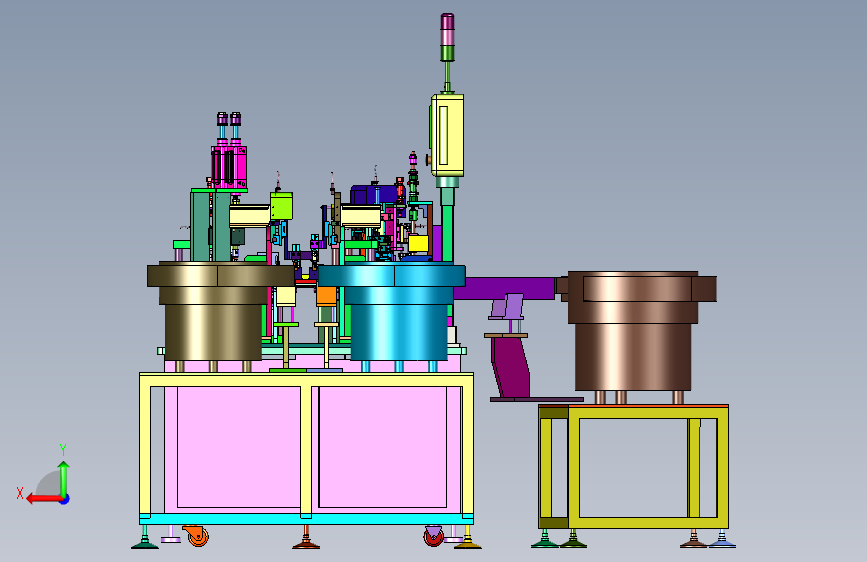Select the maroon support bracket under track

tap(511, 366)
